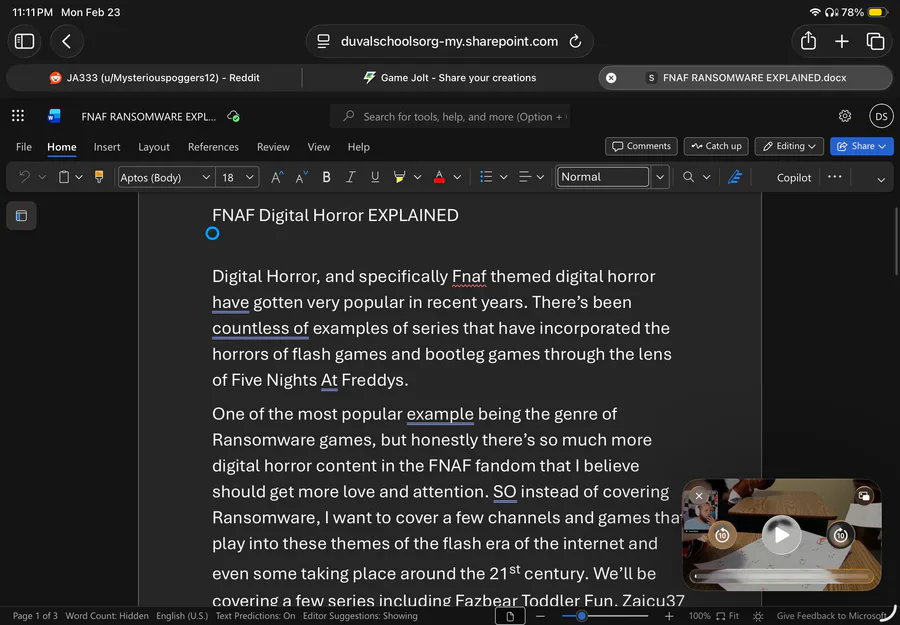Toggle Editor Suggestions: Showing status
Screen dimensions: 900x625
point(360,616)
